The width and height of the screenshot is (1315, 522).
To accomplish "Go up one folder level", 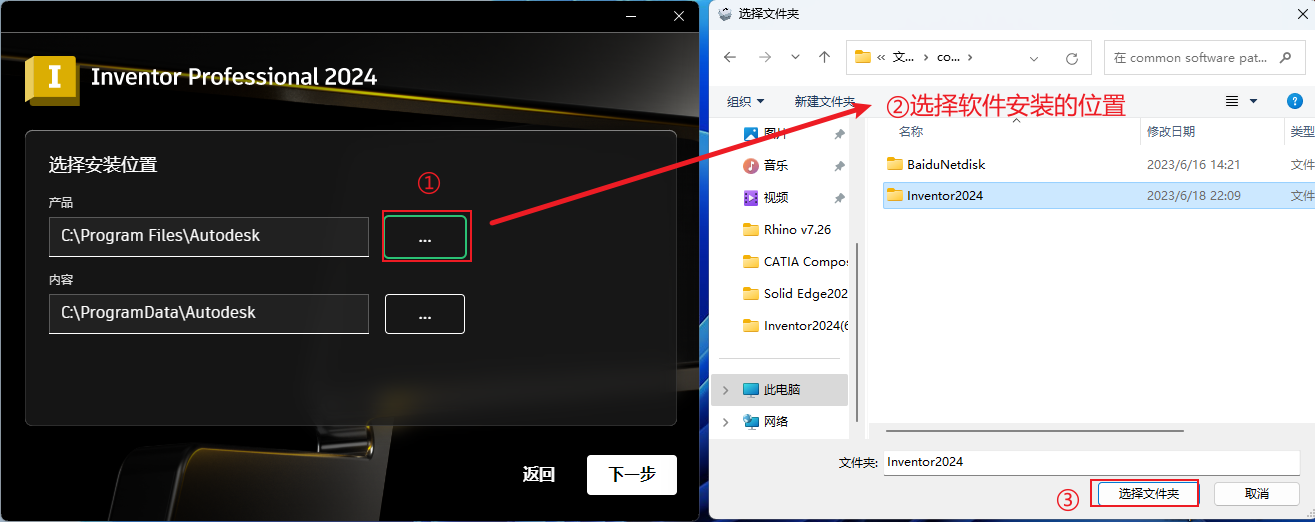I will pos(824,58).
